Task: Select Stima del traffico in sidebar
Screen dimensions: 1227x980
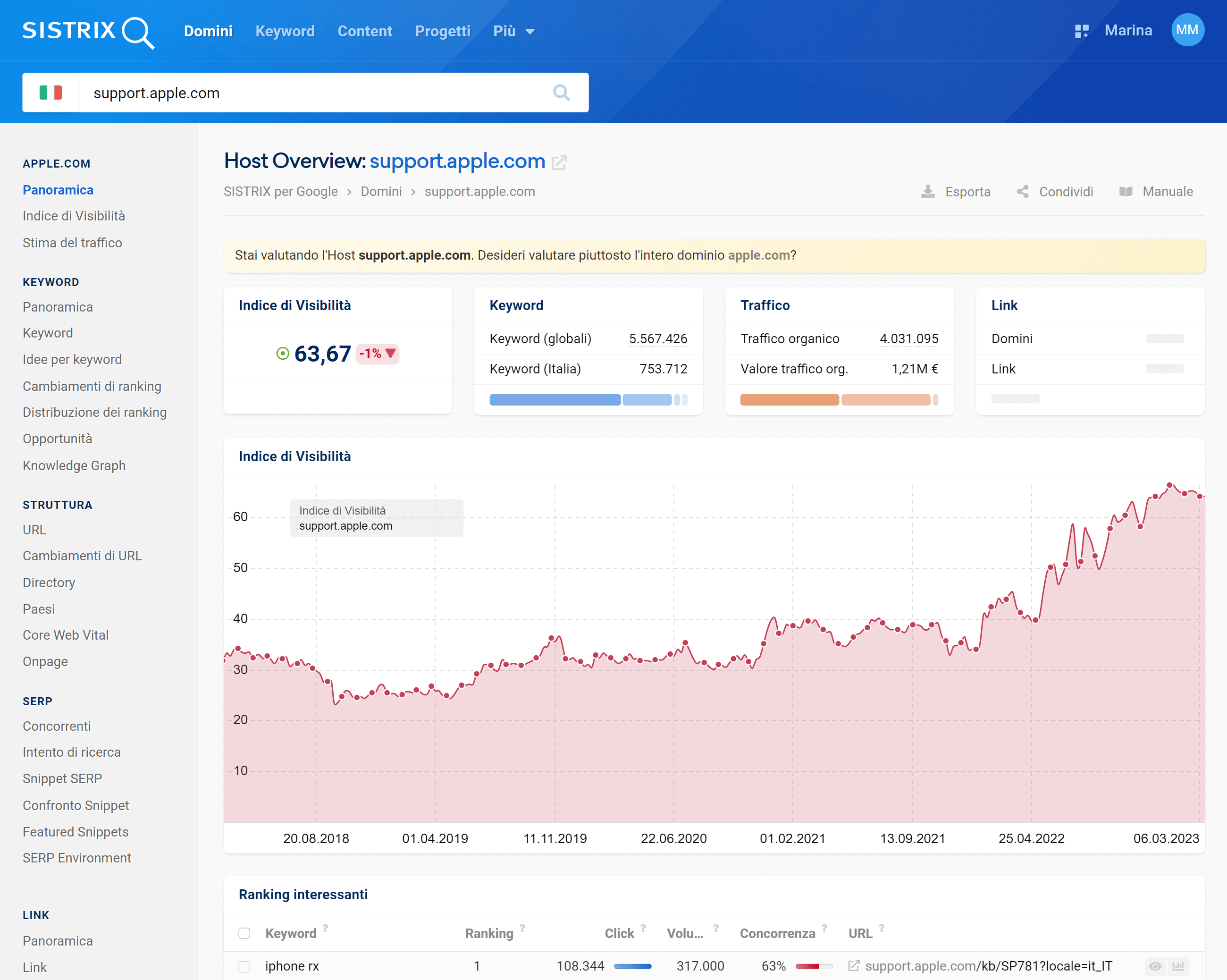Action: [x=72, y=243]
